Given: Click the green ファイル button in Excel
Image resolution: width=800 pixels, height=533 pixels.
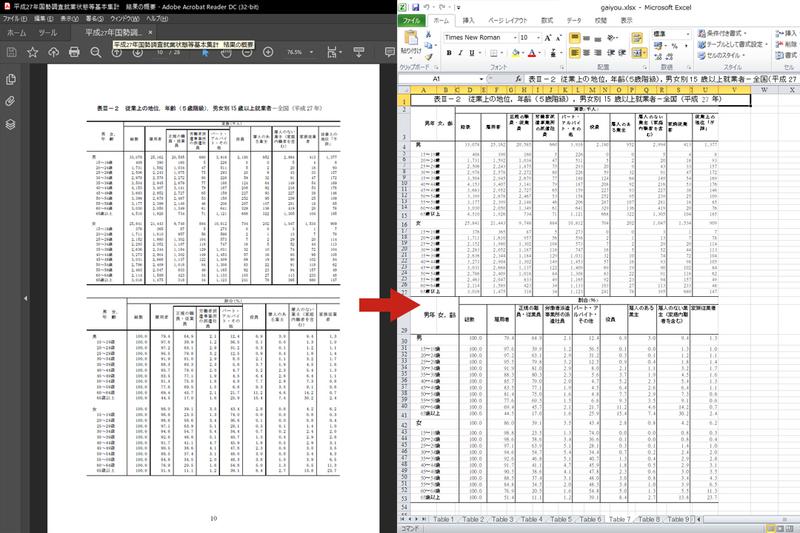Looking at the screenshot, I should pos(411,20).
